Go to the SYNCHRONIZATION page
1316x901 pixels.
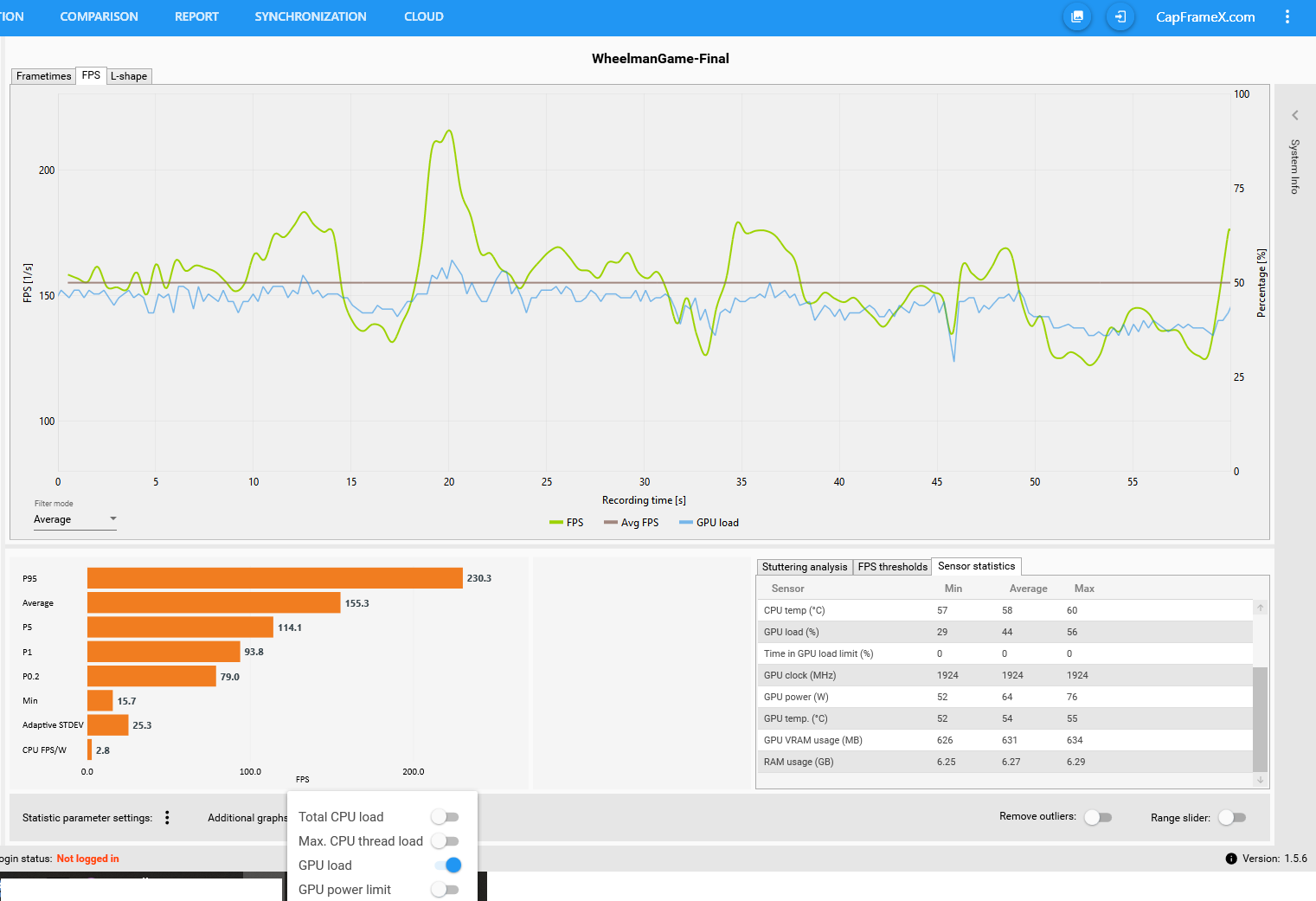(x=311, y=16)
